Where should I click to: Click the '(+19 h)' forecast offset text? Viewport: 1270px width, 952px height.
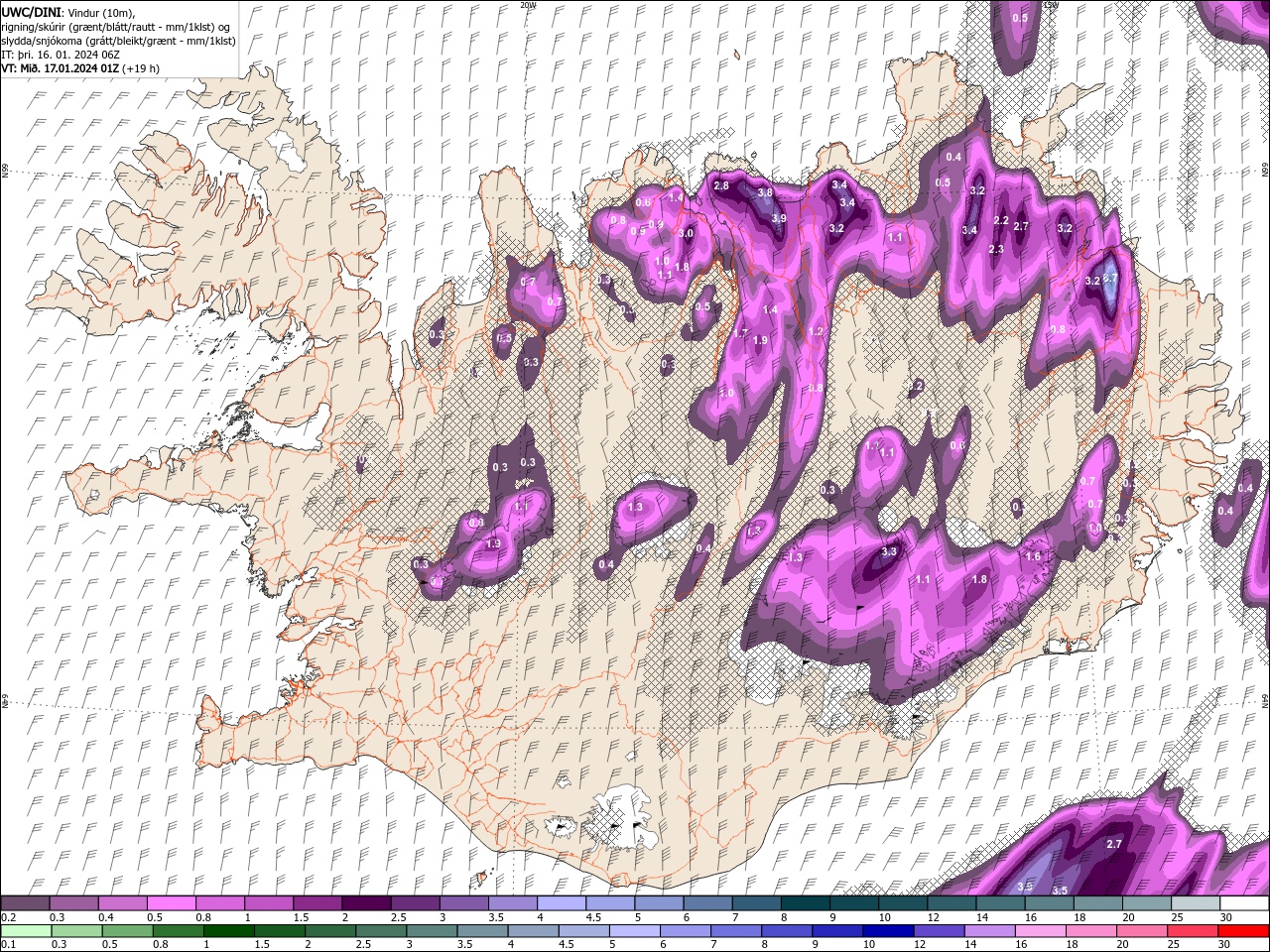[142, 68]
